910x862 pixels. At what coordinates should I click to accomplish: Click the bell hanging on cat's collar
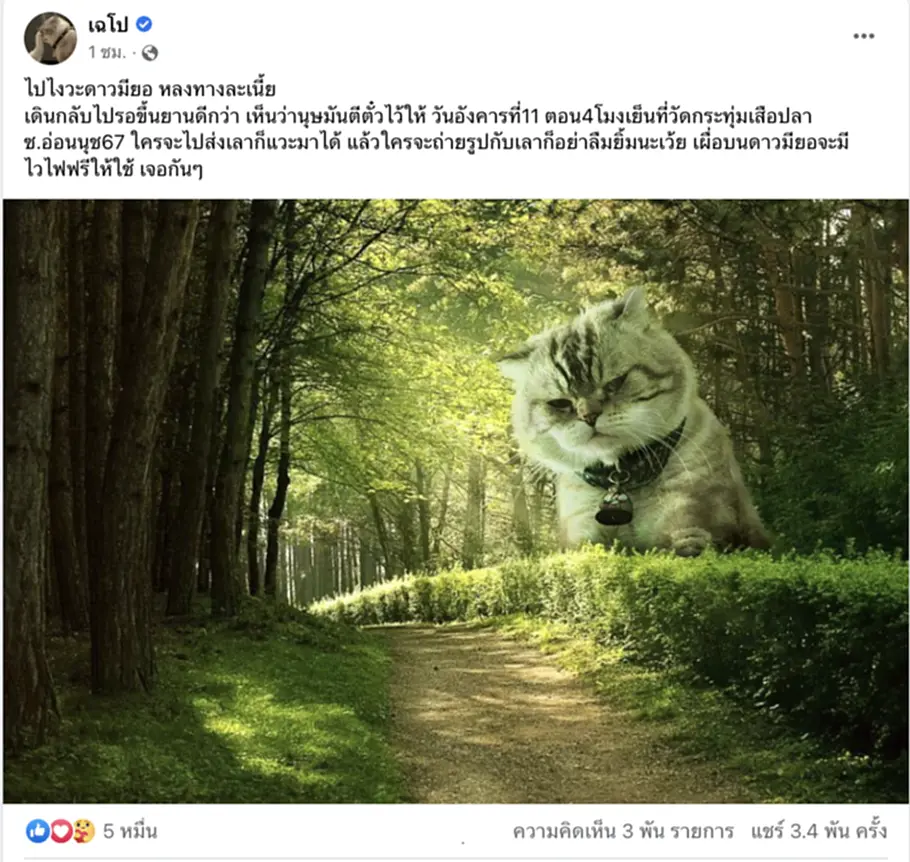click(613, 507)
